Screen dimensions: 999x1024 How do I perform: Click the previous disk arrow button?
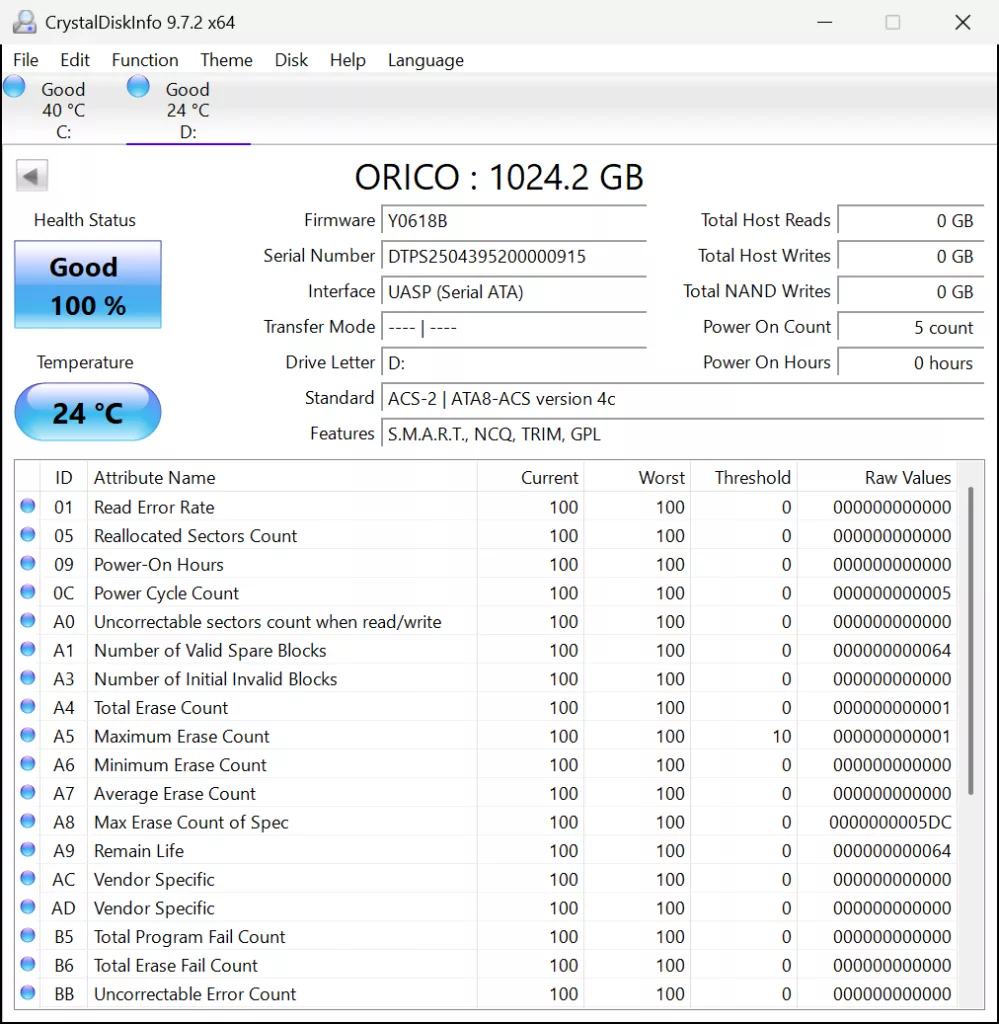[31, 177]
